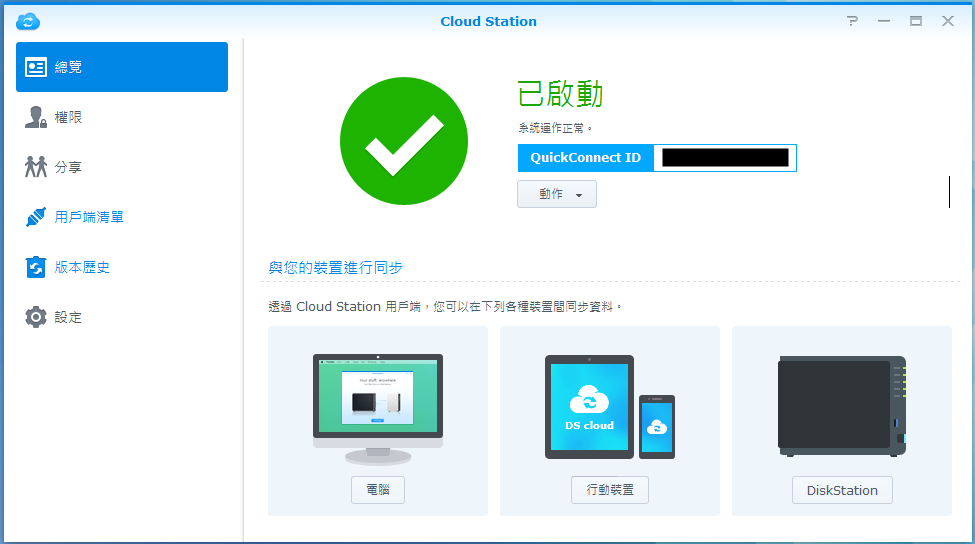Viewport: 975px width, 544px height.
Task: Click the DiskStation NAS device image
Action: click(842, 407)
